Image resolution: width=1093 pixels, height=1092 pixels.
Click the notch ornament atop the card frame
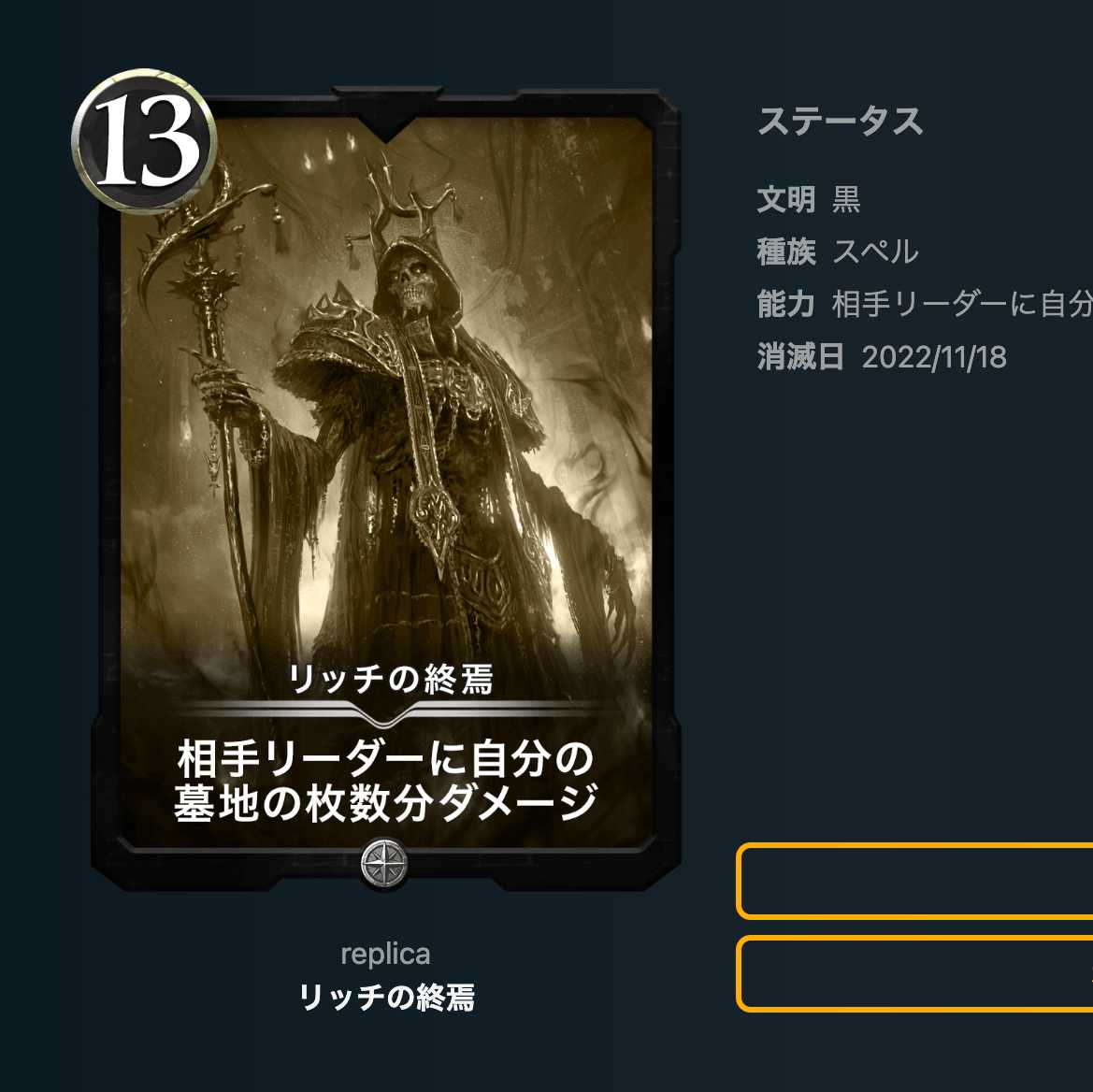(387, 113)
